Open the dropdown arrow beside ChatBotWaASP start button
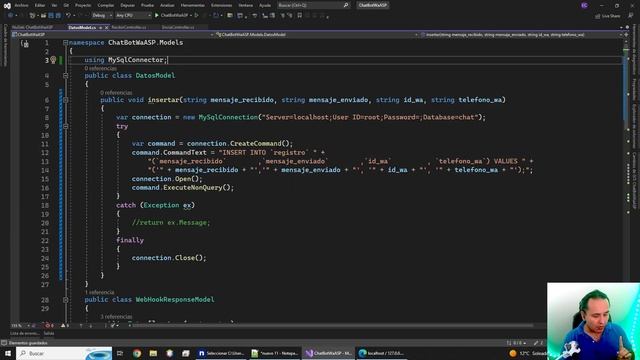The width and height of the screenshot is (640, 360). 191,16
